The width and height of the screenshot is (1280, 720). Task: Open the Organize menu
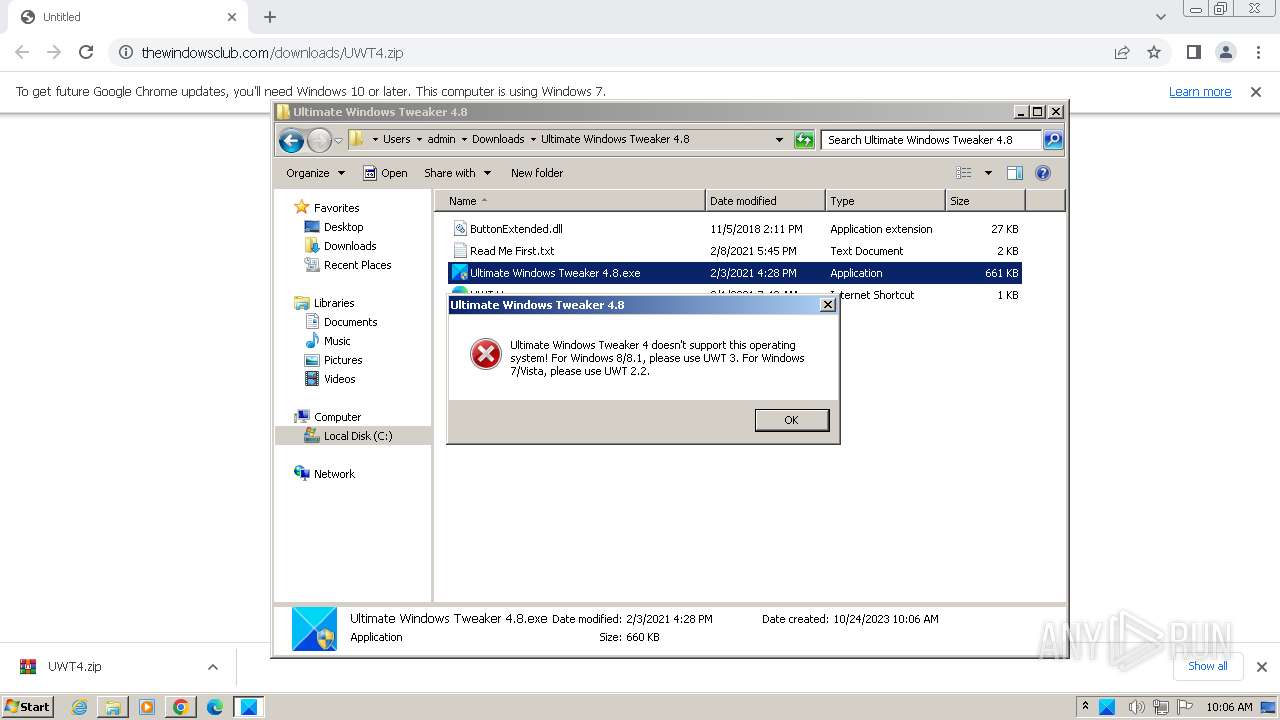click(315, 173)
